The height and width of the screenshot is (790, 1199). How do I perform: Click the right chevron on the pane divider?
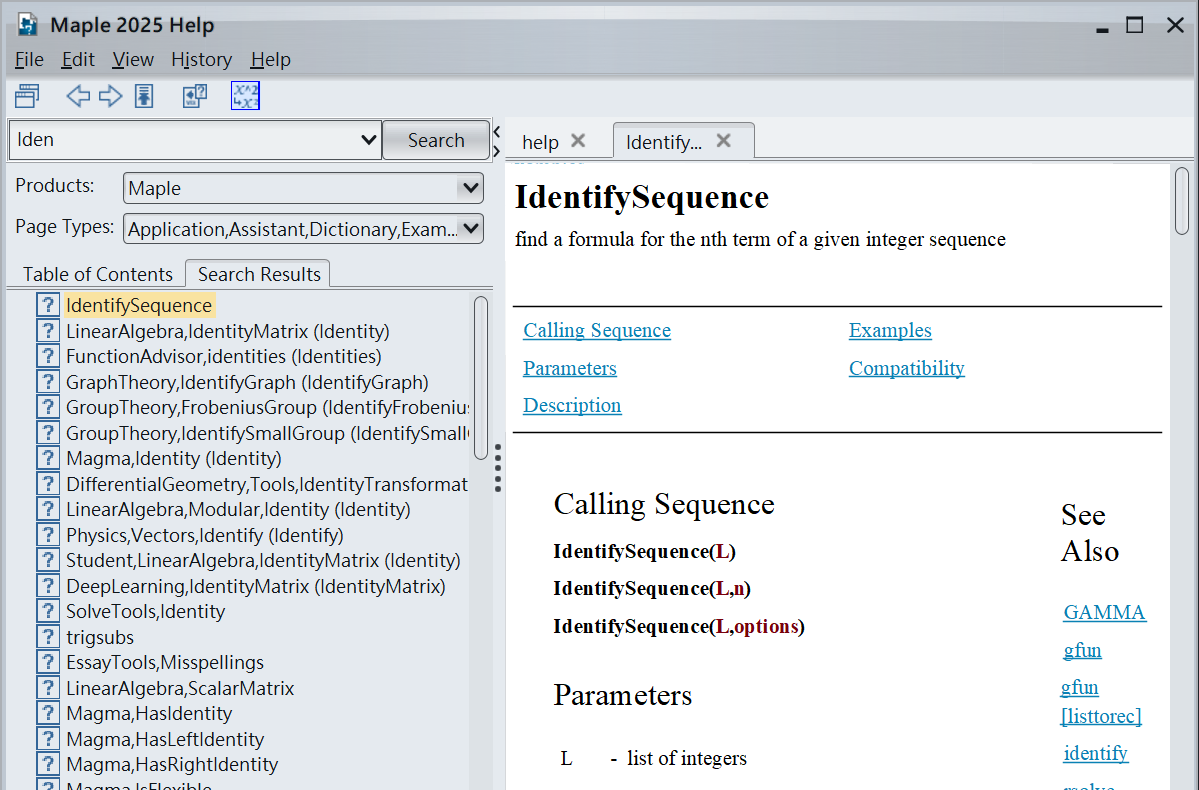(497, 151)
